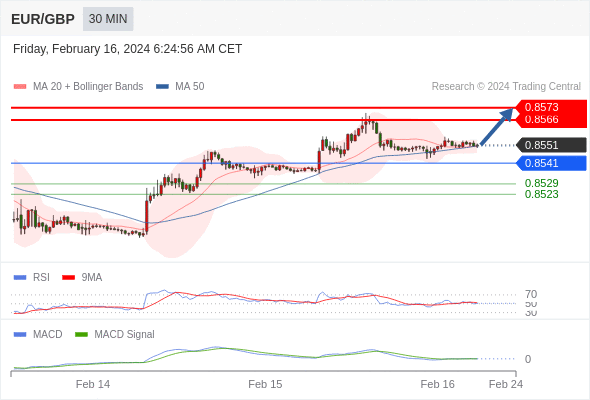Select the EUR/GBP pair title
590x400 pixels.
43,19
